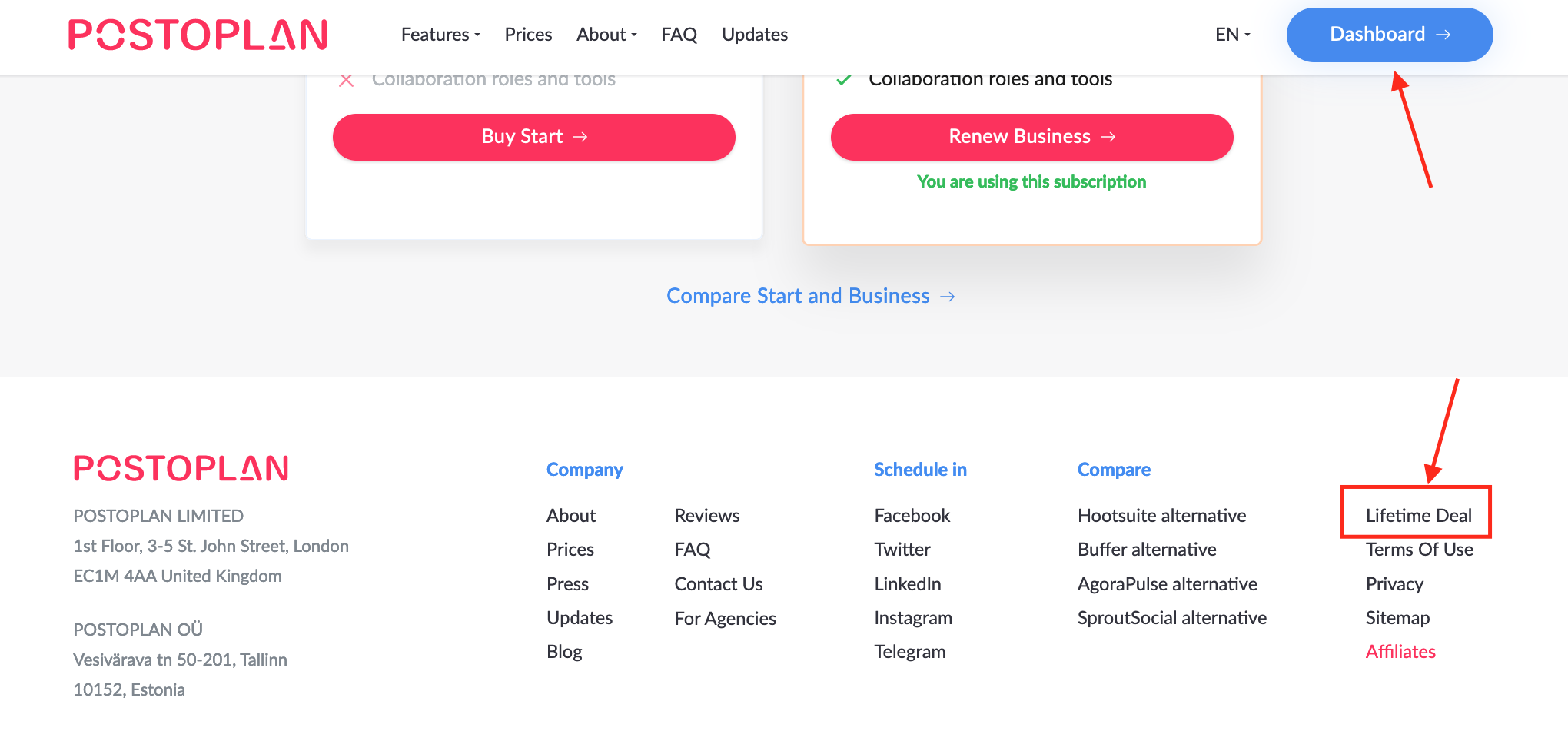Select Telegram under Schedule in
The height and width of the screenshot is (741, 1568).
pos(910,652)
